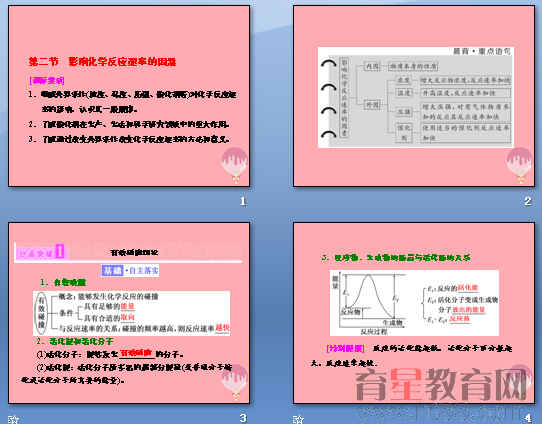Click the magenta bracketed heading on slide 1

[47, 81]
